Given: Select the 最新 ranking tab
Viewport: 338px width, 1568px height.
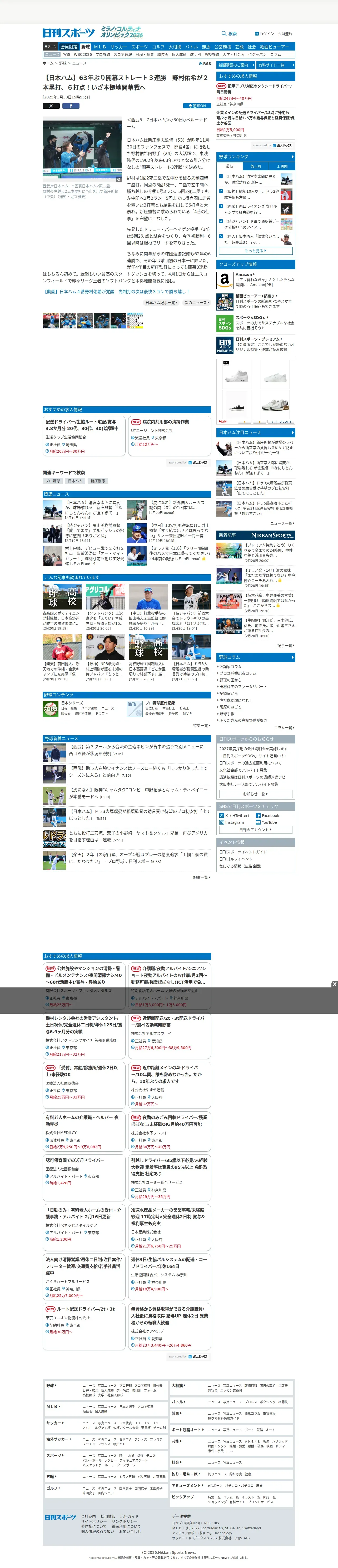Looking at the screenshot, I should pyautogui.click(x=230, y=166).
